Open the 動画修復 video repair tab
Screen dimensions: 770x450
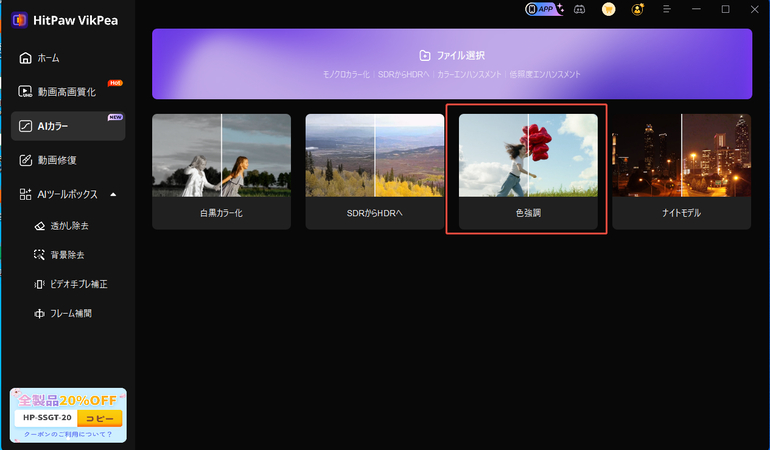click(x=57, y=159)
